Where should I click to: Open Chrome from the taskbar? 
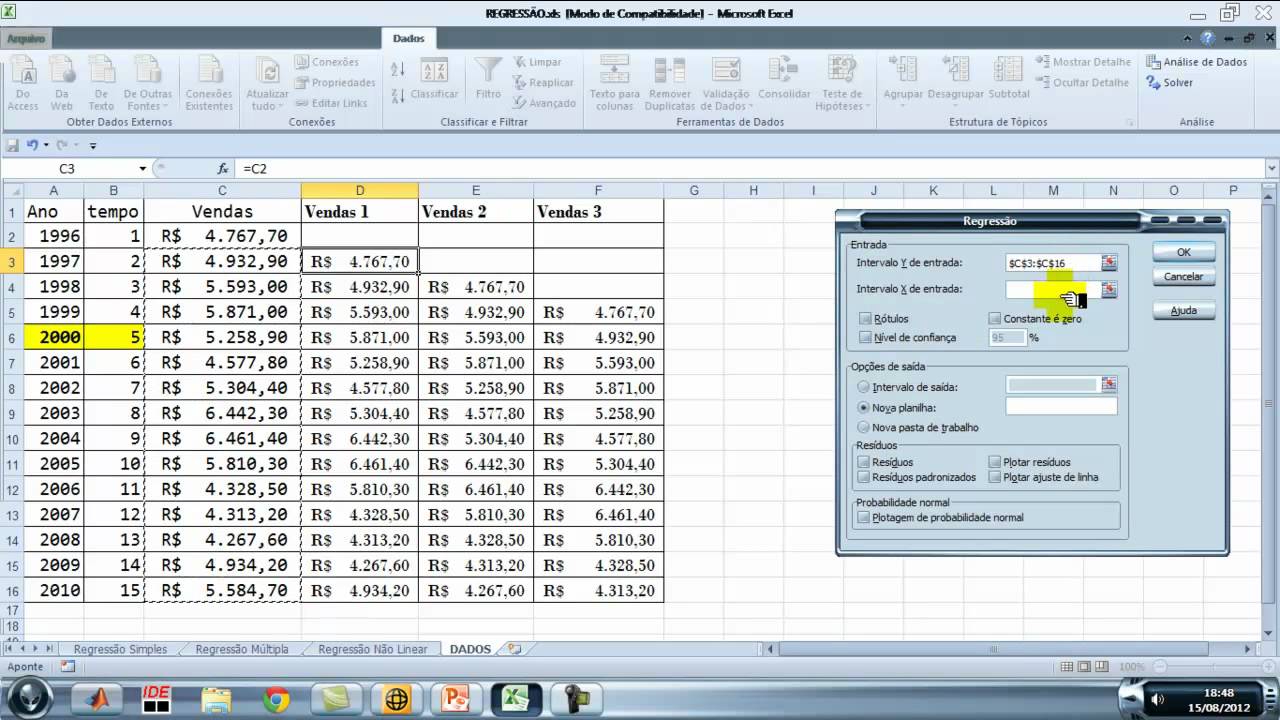pos(276,699)
